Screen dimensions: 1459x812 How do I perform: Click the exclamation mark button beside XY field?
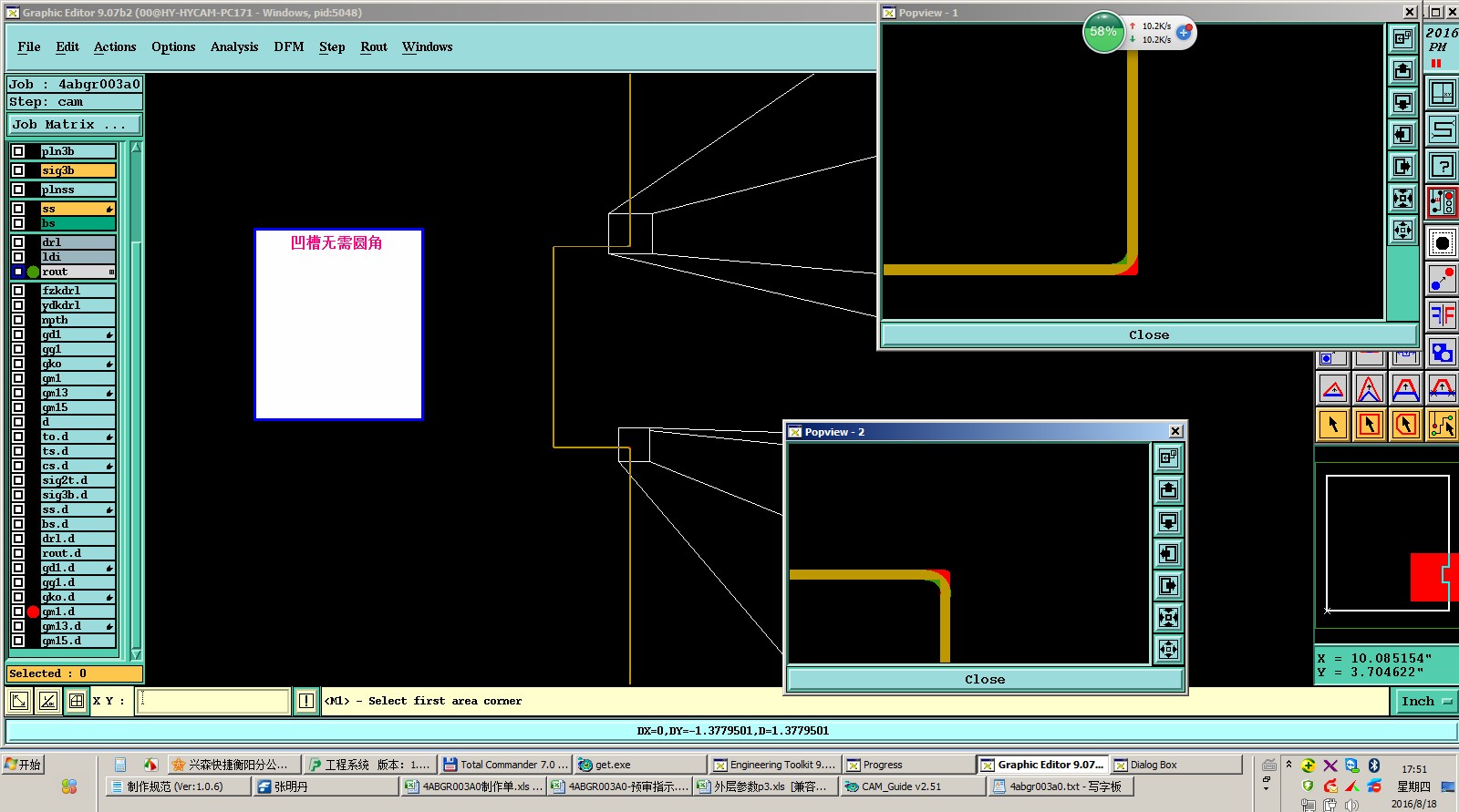306,701
